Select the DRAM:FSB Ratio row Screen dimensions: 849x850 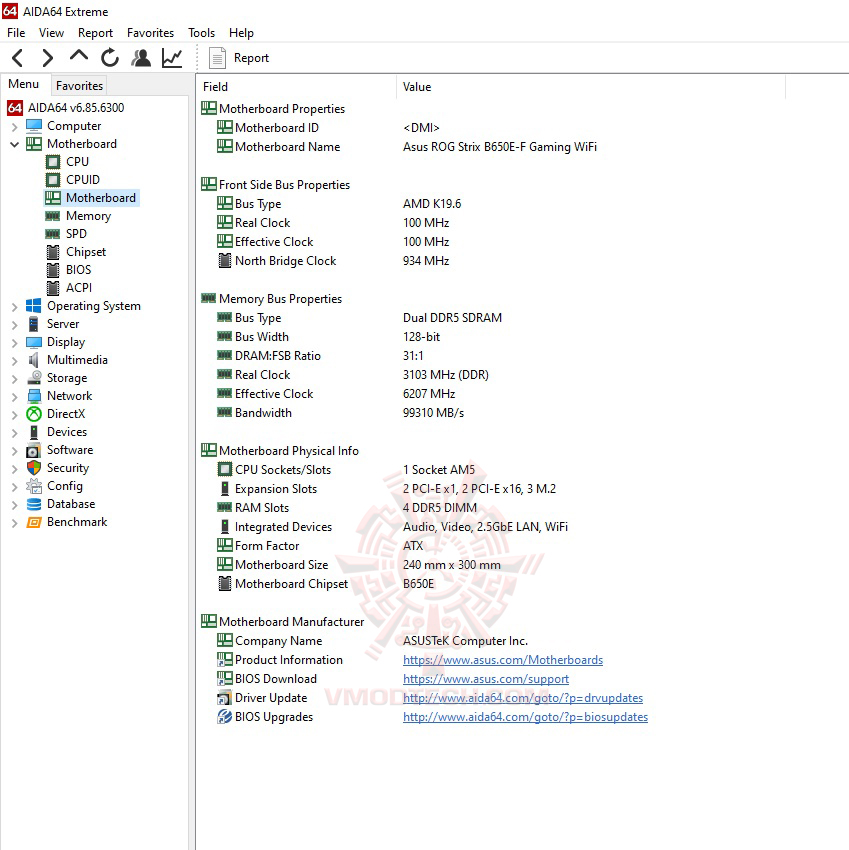[320, 356]
